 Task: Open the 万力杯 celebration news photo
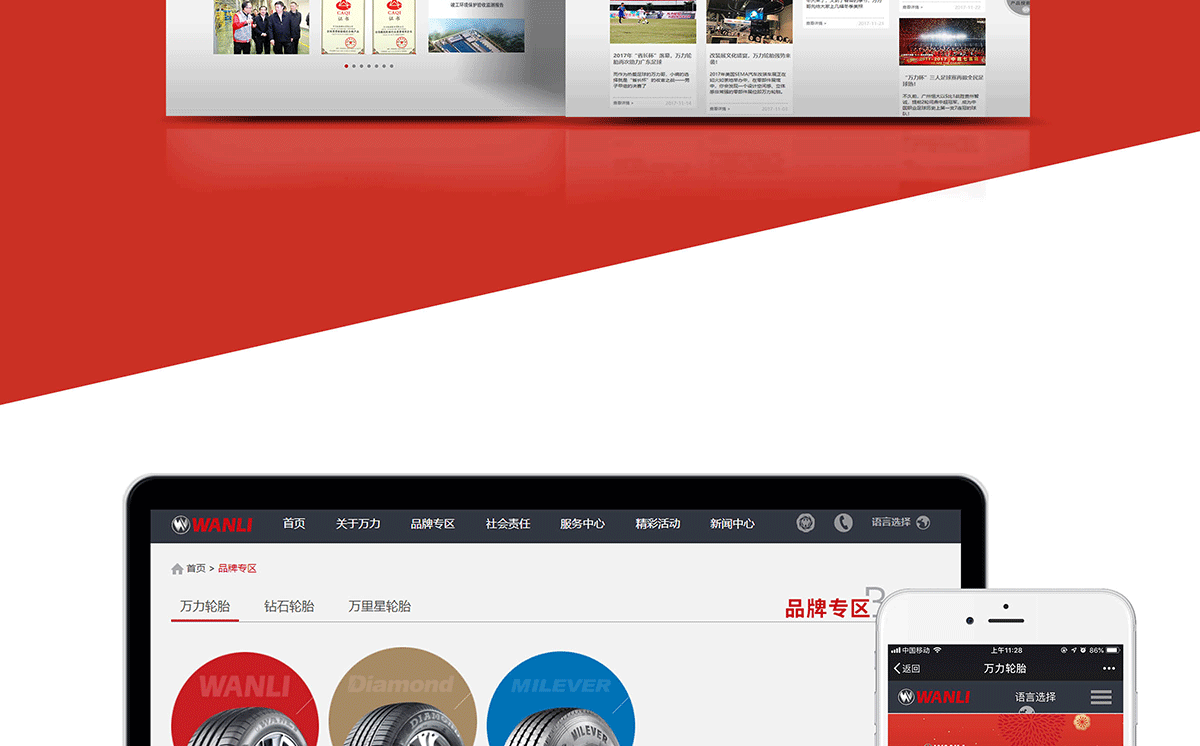point(942,42)
